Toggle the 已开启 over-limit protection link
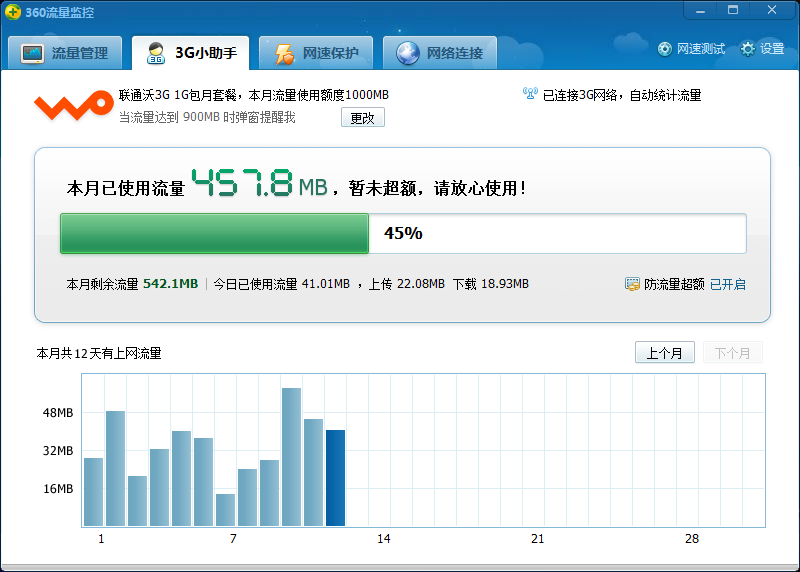This screenshot has width=800, height=572. tap(727, 284)
